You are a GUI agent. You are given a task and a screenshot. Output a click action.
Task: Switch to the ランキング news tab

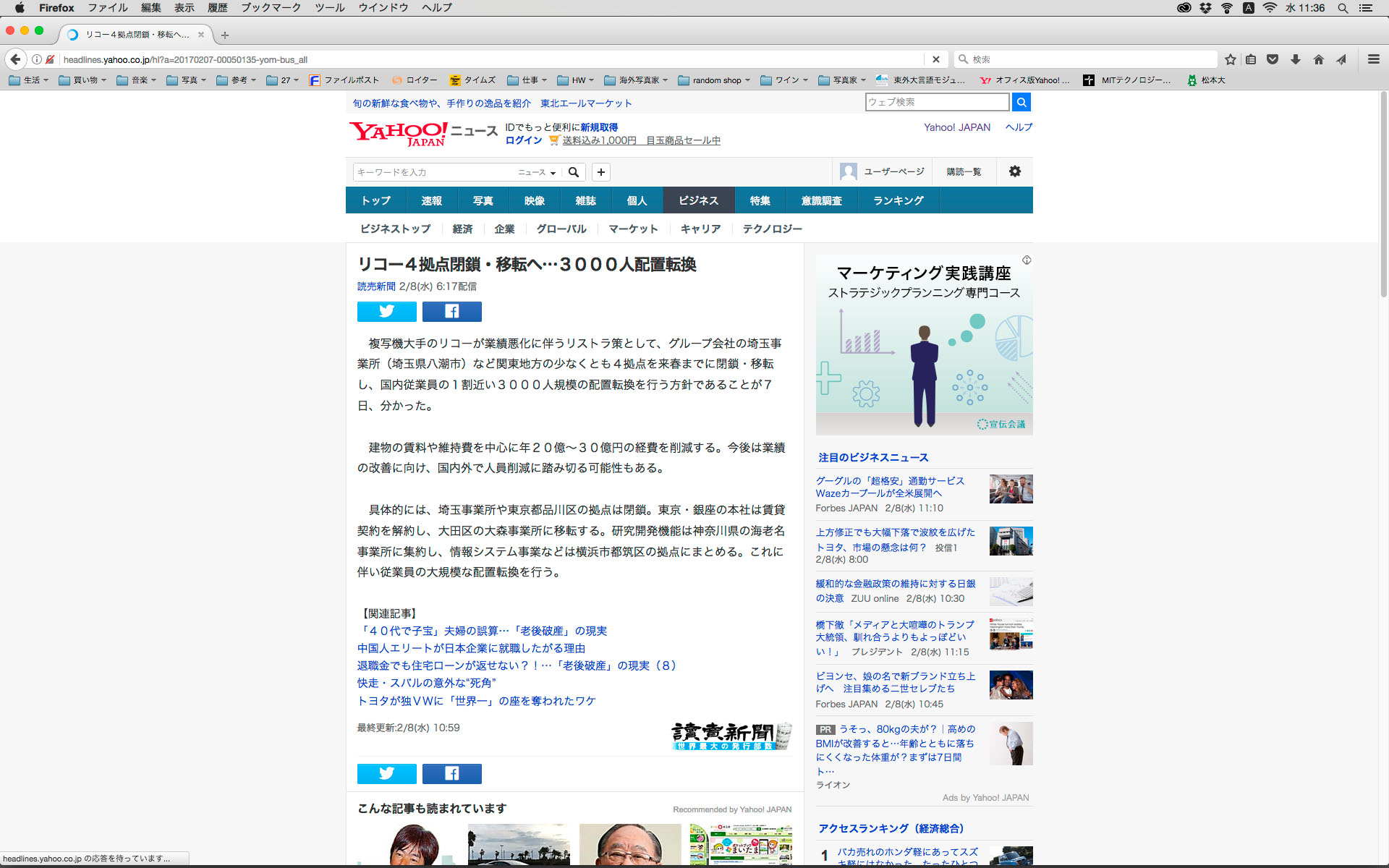click(x=898, y=200)
